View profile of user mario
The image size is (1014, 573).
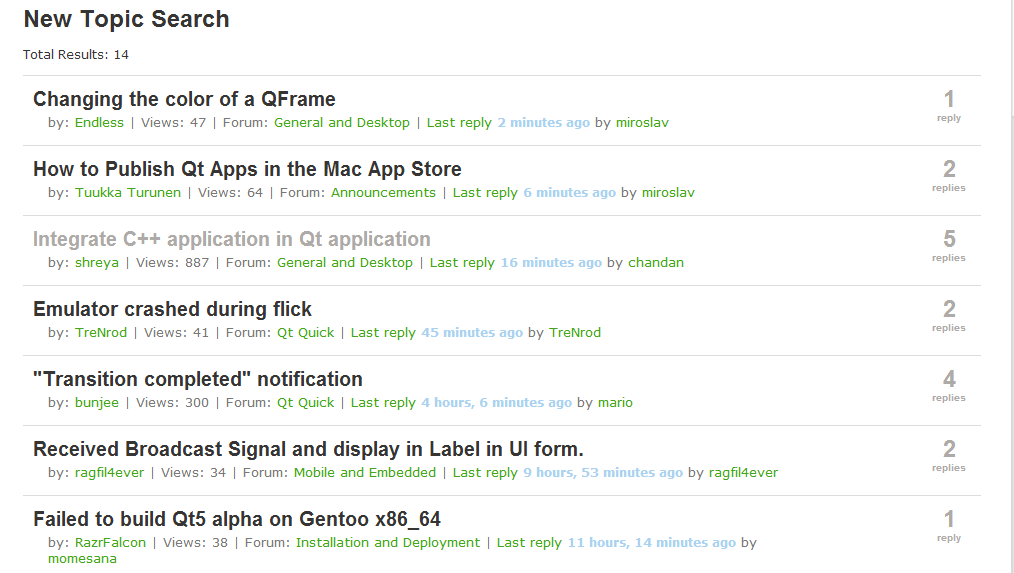[615, 402]
